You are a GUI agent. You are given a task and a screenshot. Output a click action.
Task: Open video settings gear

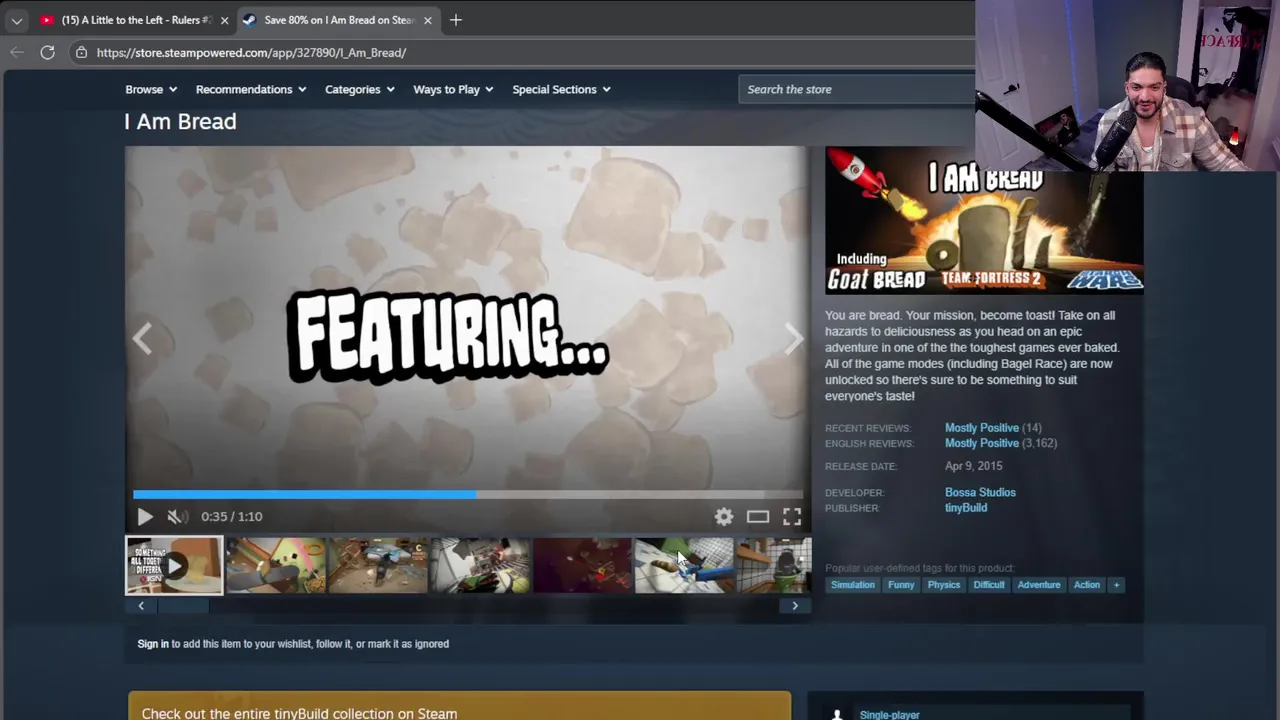click(x=724, y=516)
